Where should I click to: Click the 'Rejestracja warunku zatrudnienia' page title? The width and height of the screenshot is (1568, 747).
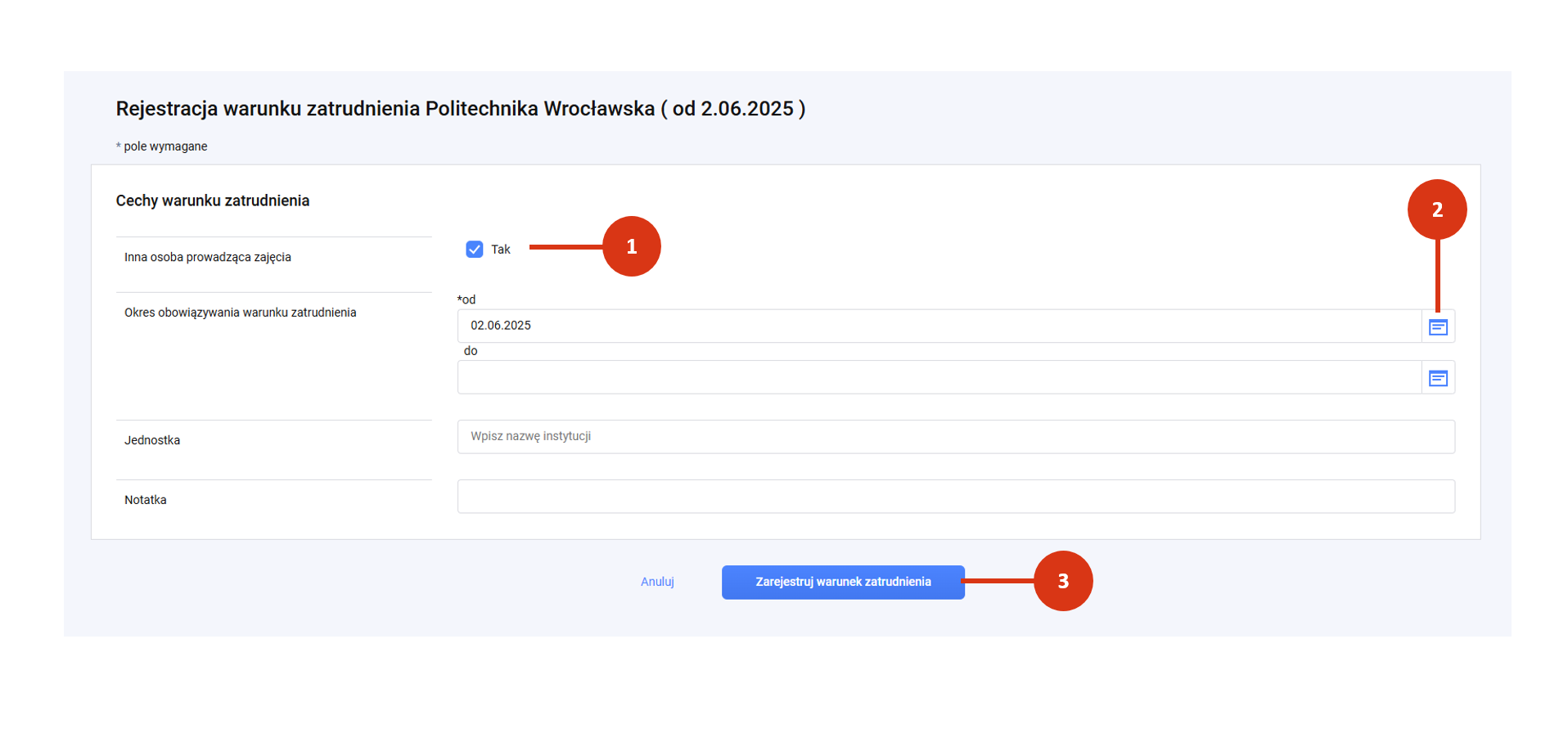pos(461,109)
